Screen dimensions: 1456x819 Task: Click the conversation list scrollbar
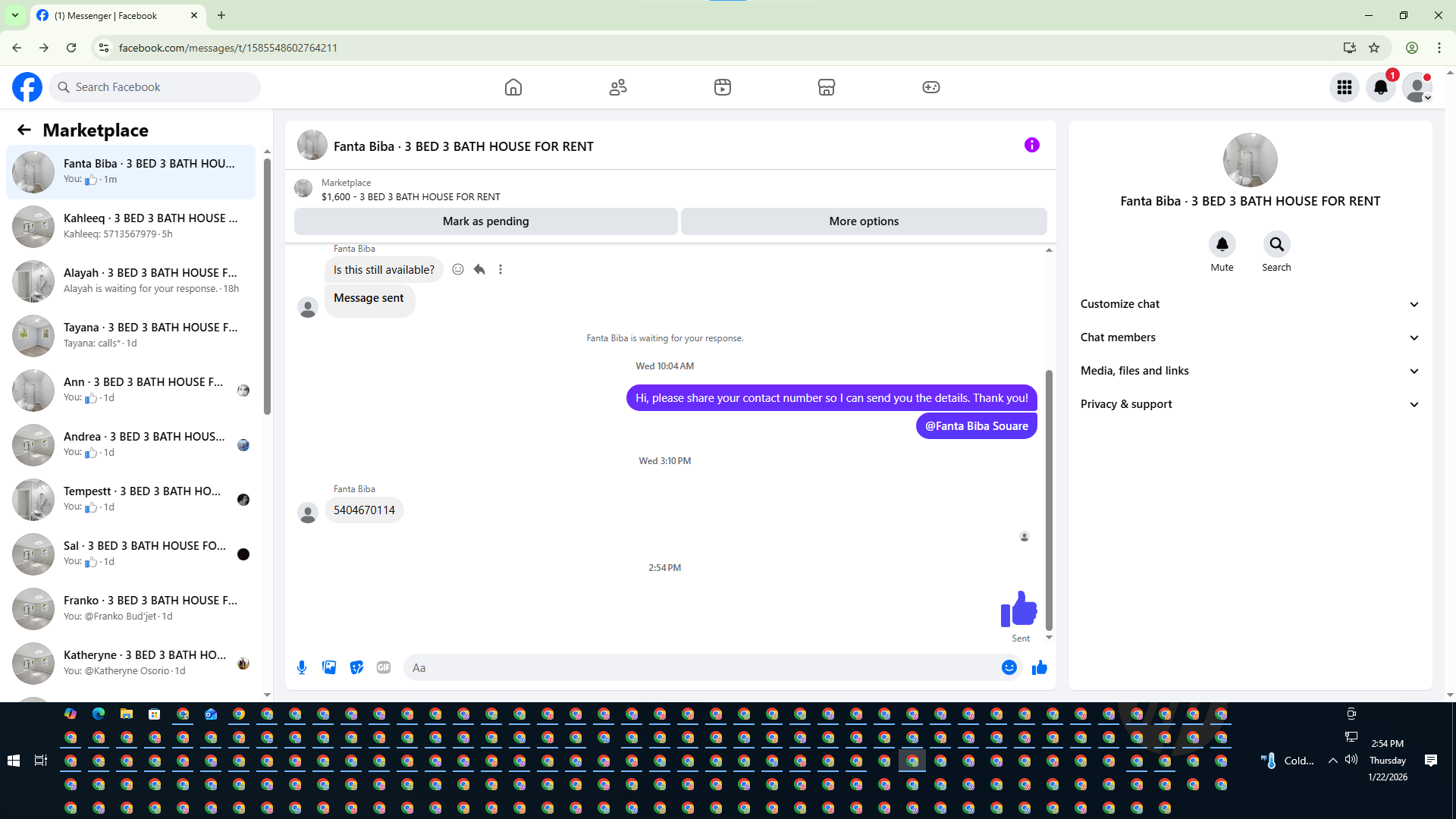coord(267,287)
